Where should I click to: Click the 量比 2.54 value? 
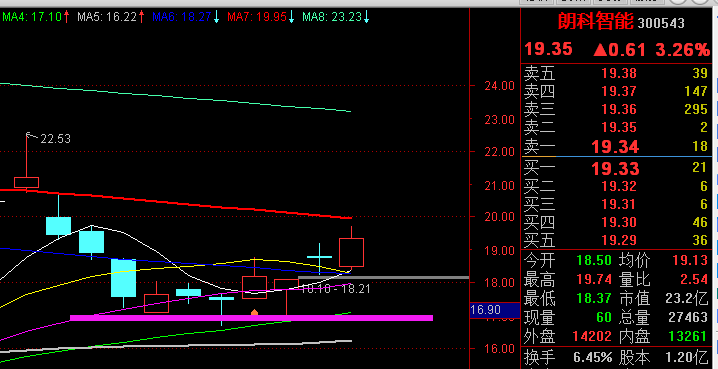click(694, 279)
